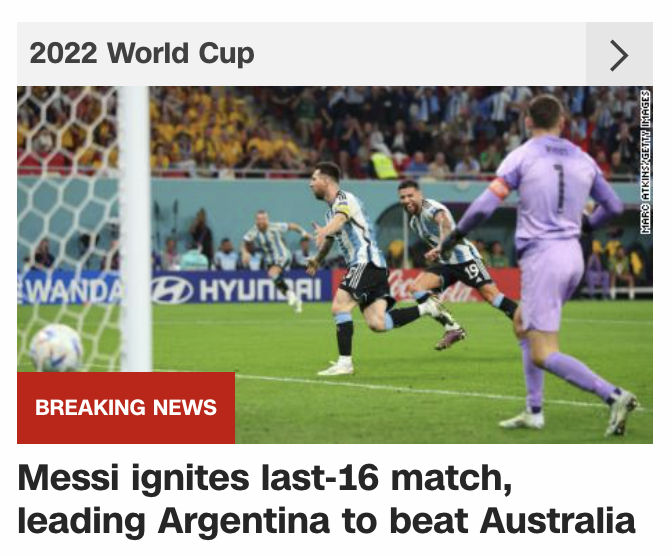Open the 2022 World Cup section title

pos(142,53)
